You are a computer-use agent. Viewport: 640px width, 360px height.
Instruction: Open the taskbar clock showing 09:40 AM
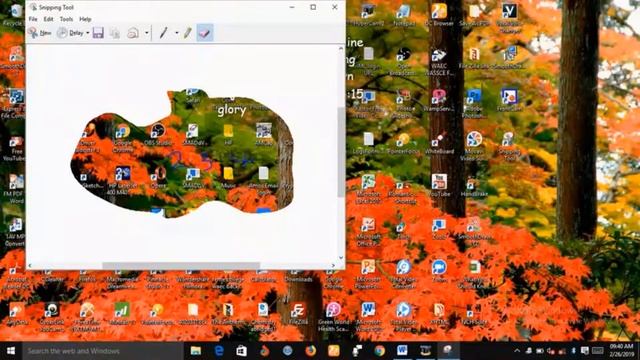pyautogui.click(x=622, y=351)
